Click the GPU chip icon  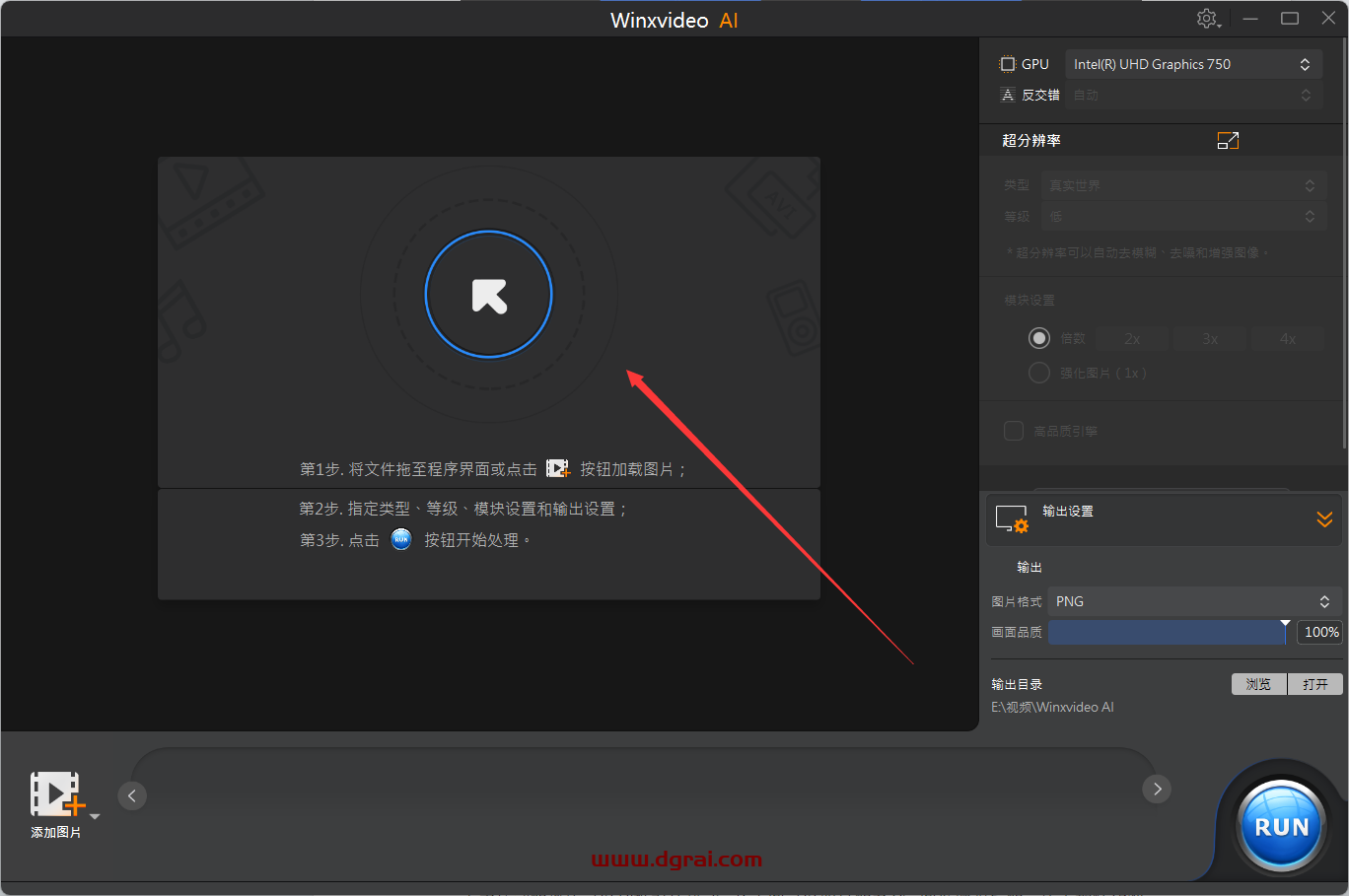pos(1008,64)
